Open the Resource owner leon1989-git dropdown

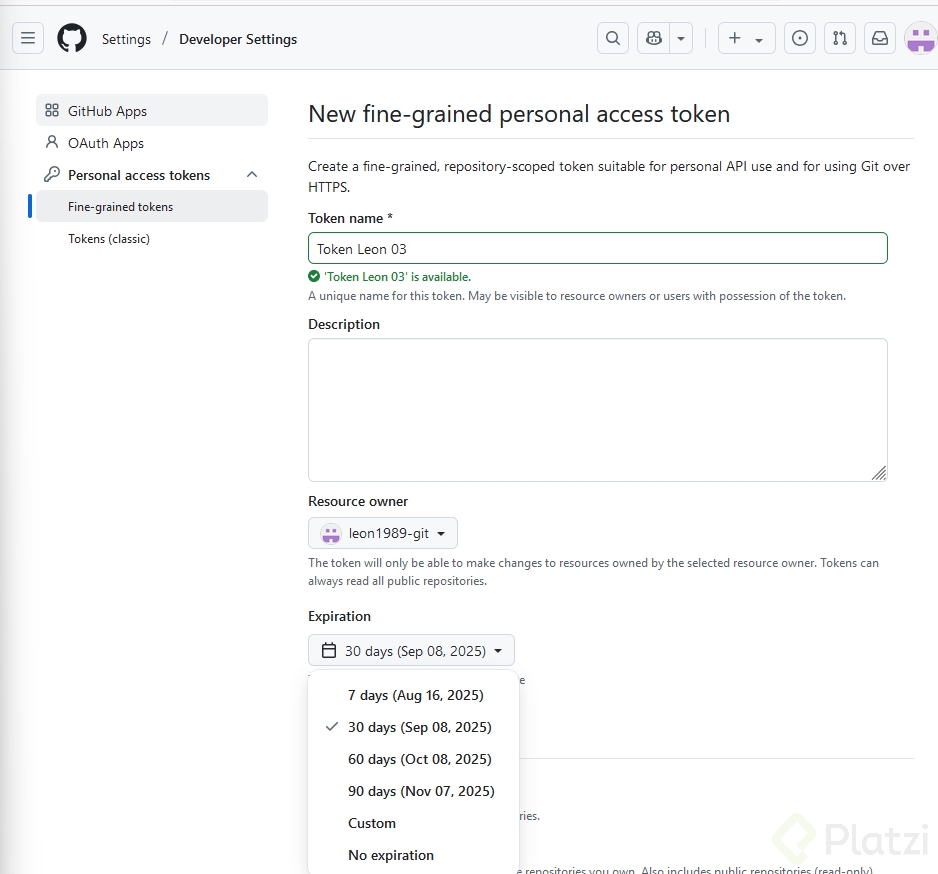click(383, 533)
